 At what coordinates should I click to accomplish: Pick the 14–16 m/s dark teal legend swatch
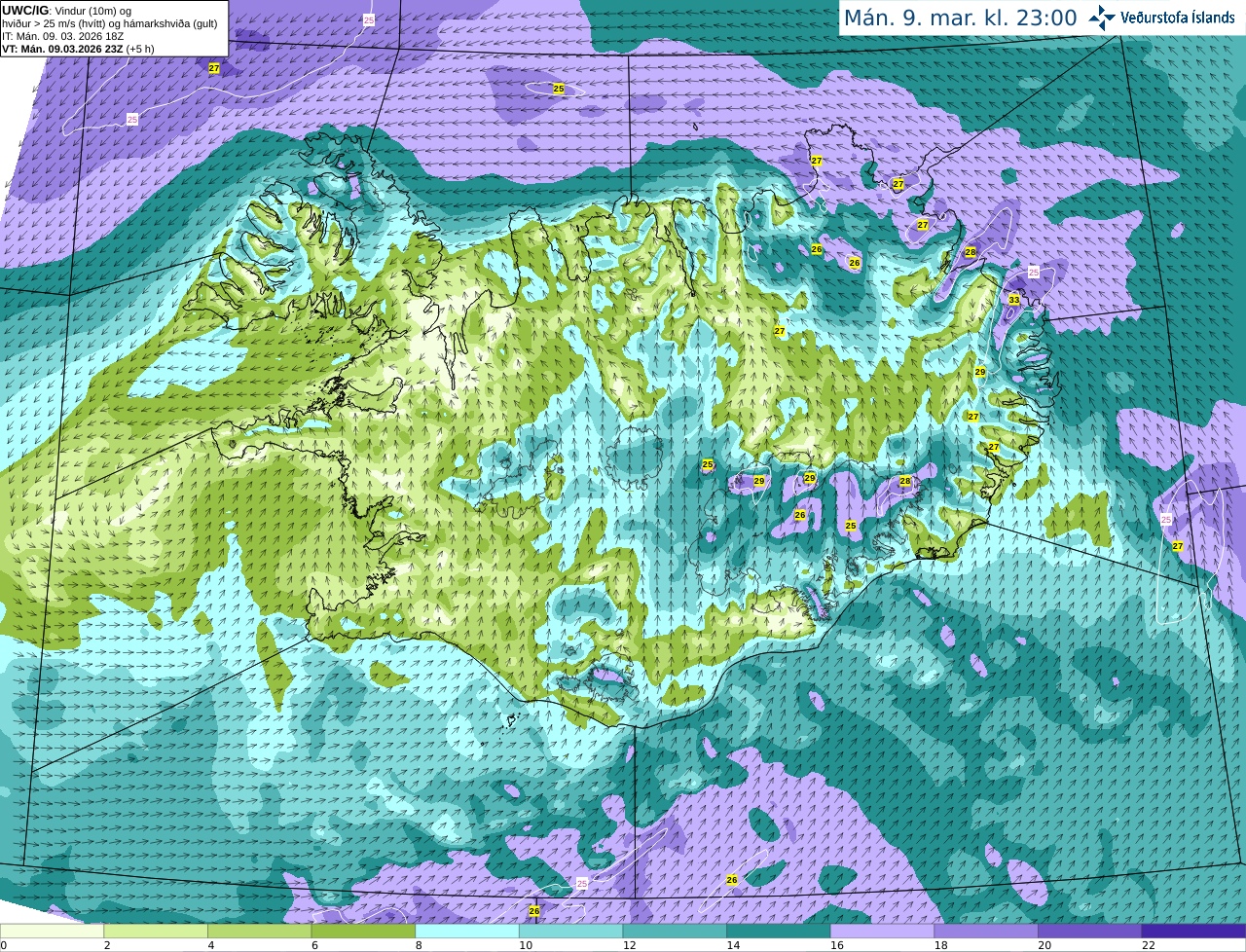[779, 931]
